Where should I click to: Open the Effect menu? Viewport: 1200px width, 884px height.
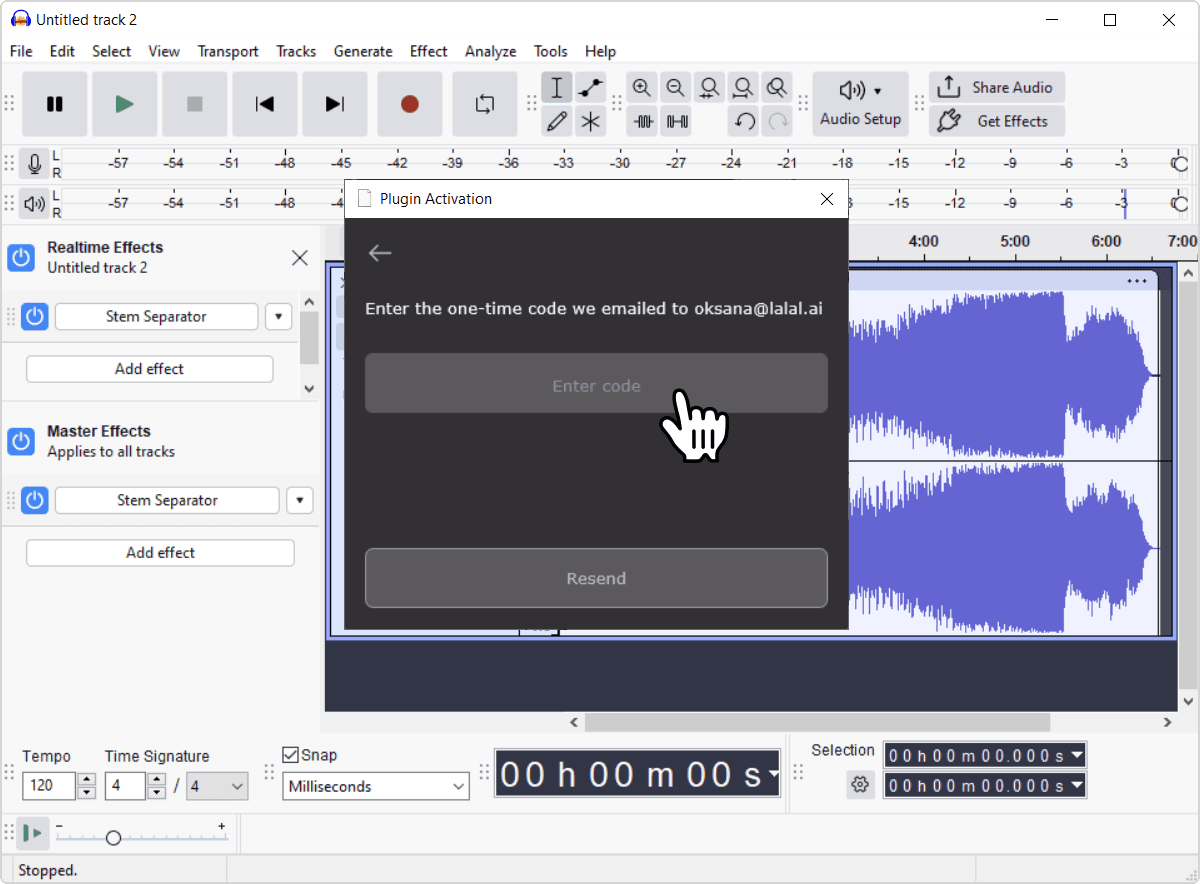428,51
